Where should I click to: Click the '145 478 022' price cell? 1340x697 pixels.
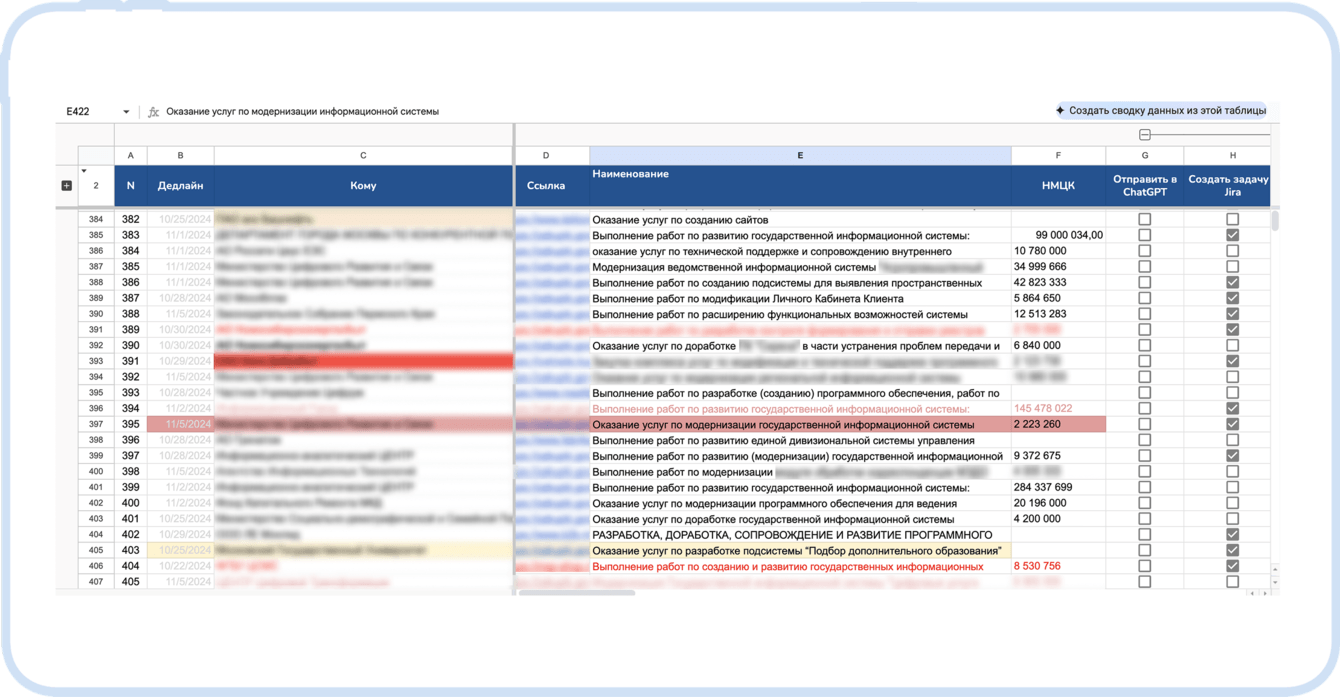[1058, 408]
